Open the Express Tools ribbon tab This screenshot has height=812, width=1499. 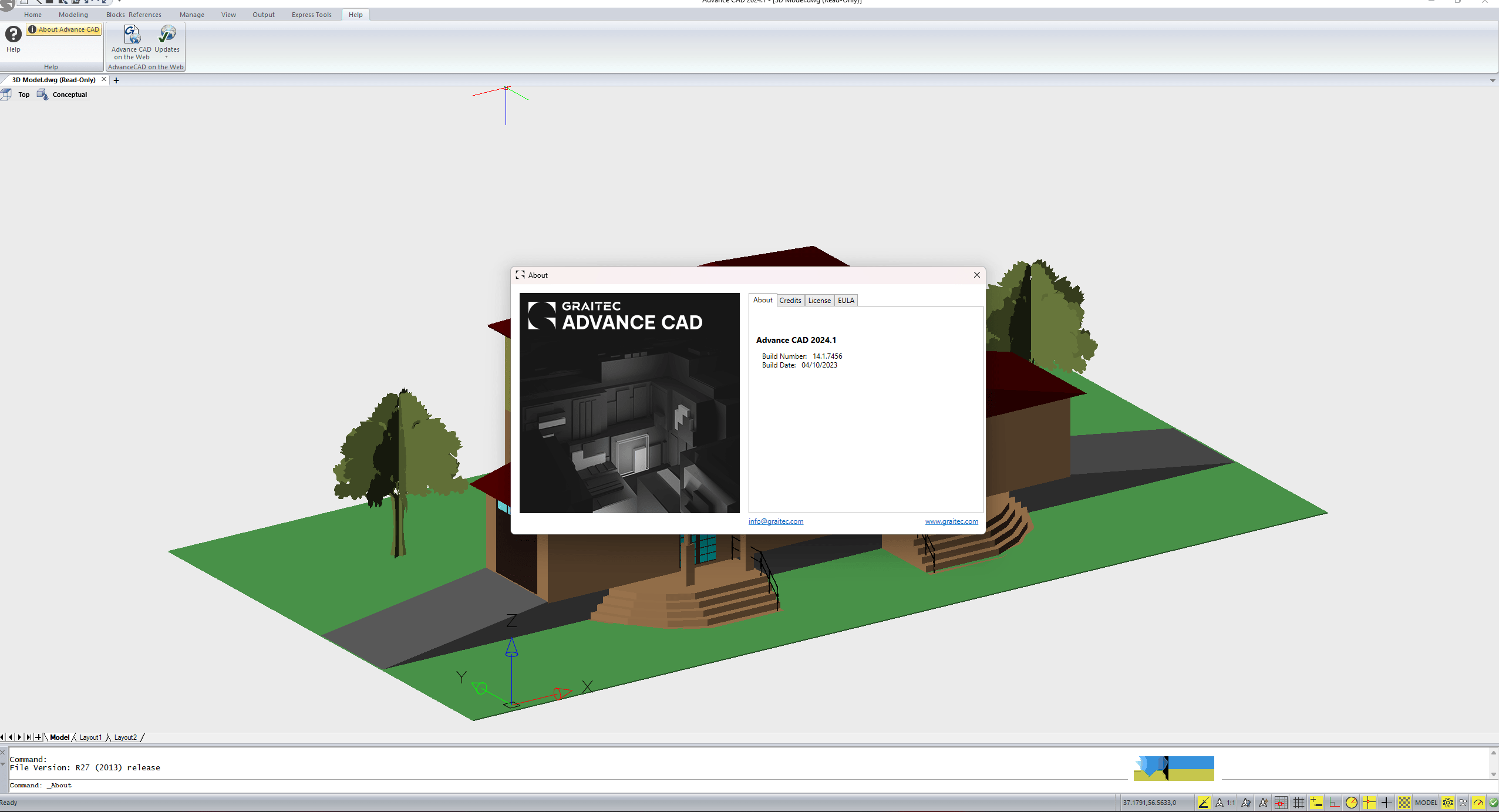312,15
